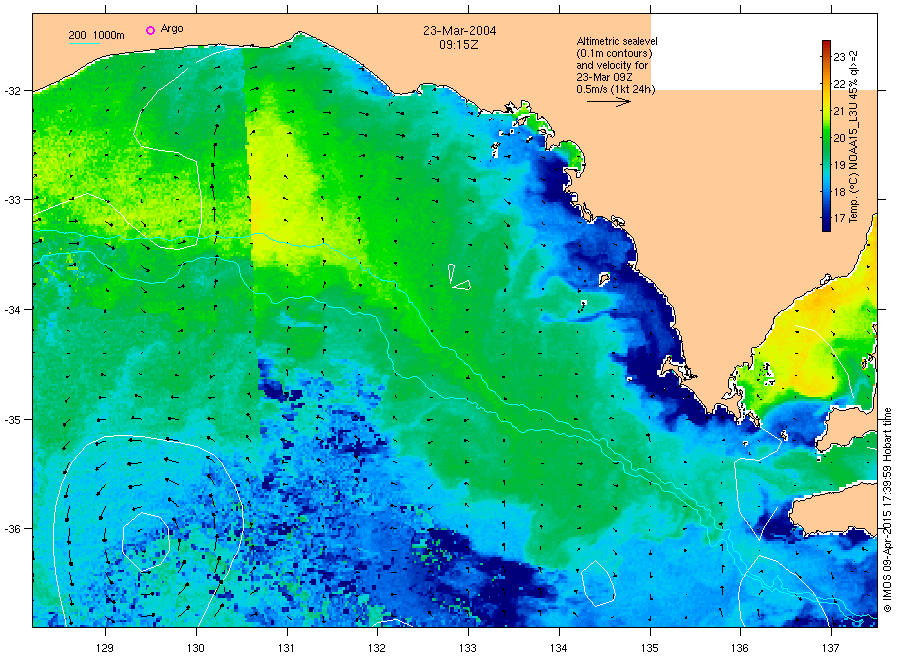
Task: Click the '0.5m/s (1kt 24h)' velocity scale text
Action: [616, 89]
